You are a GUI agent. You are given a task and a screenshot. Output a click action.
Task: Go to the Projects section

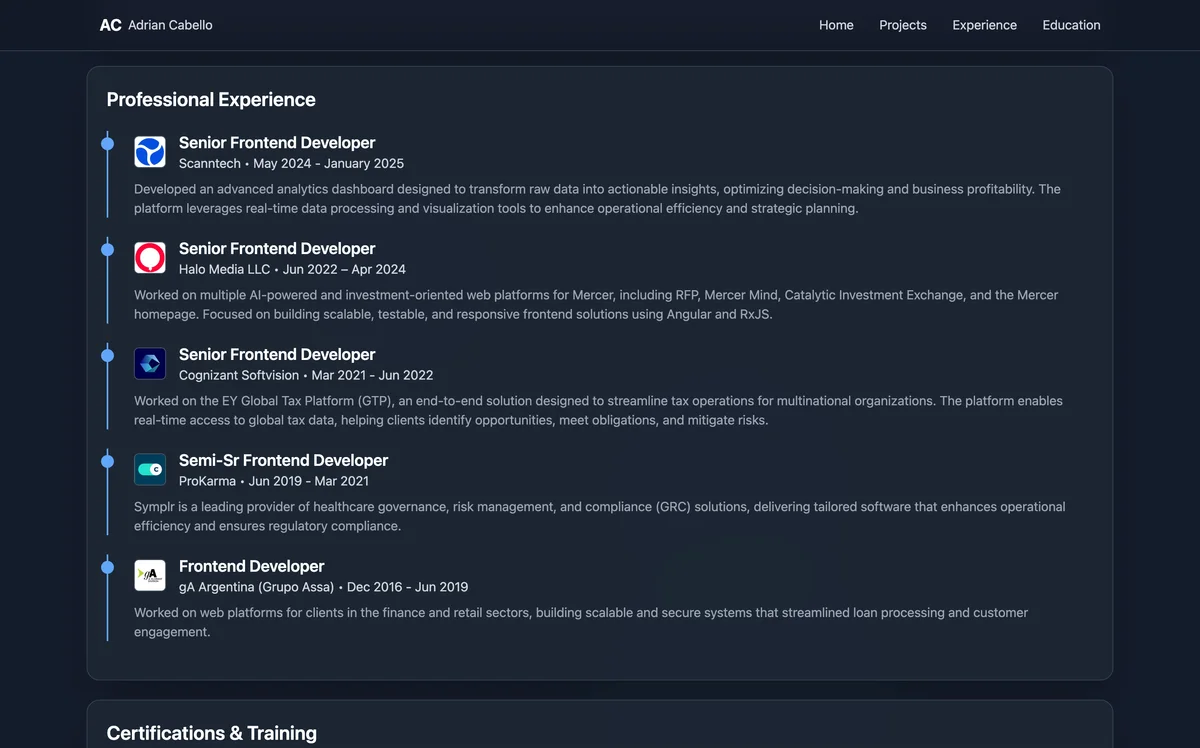(903, 25)
